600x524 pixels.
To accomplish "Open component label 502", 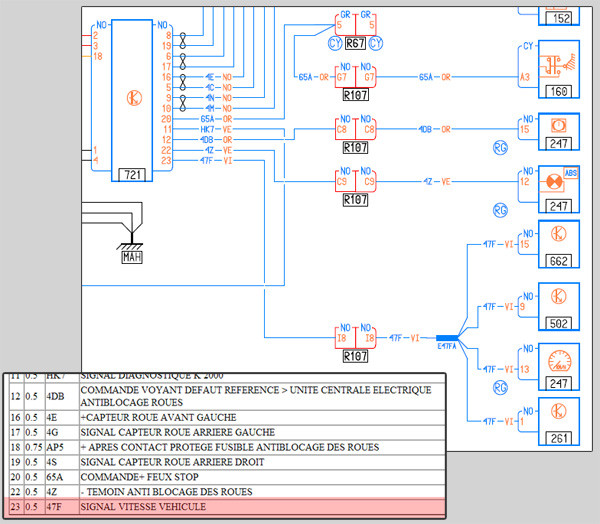I will pos(559,324).
